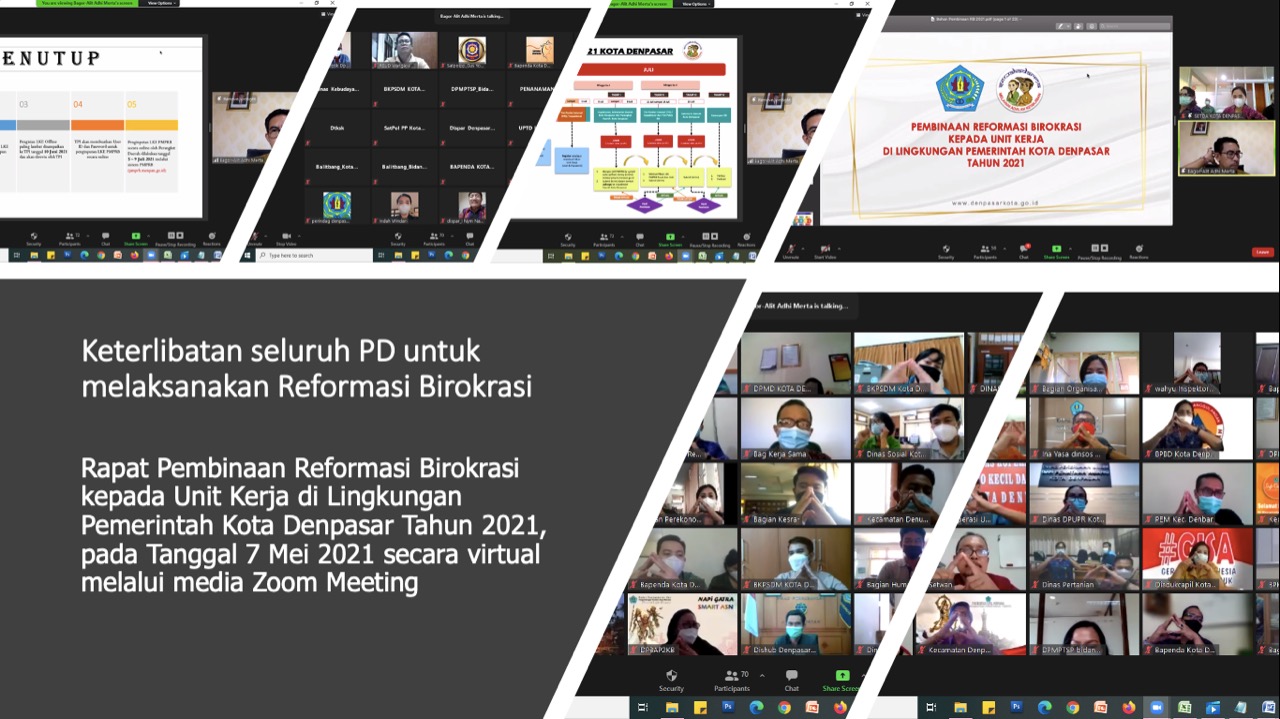Click Share Screen in the title slide screenshot
Screen dimensions: 1280x719
point(1056,251)
